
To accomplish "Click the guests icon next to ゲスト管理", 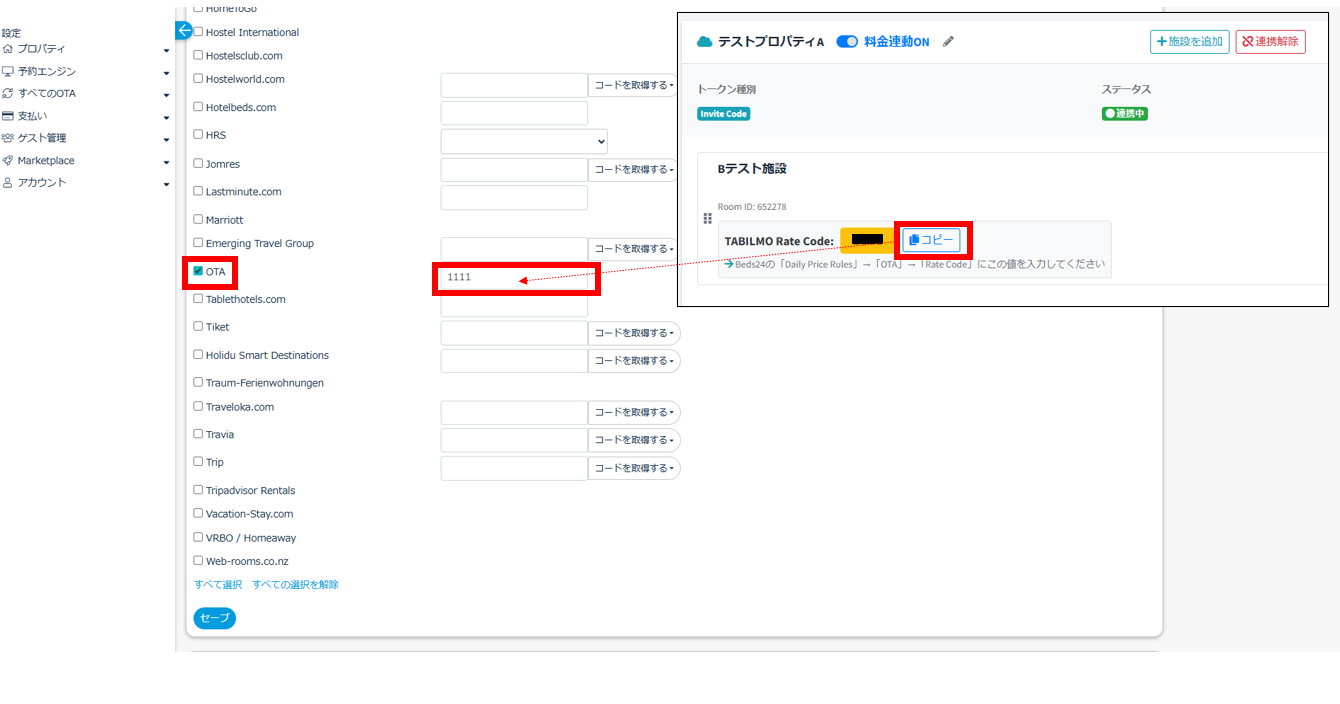I will click(x=8, y=138).
